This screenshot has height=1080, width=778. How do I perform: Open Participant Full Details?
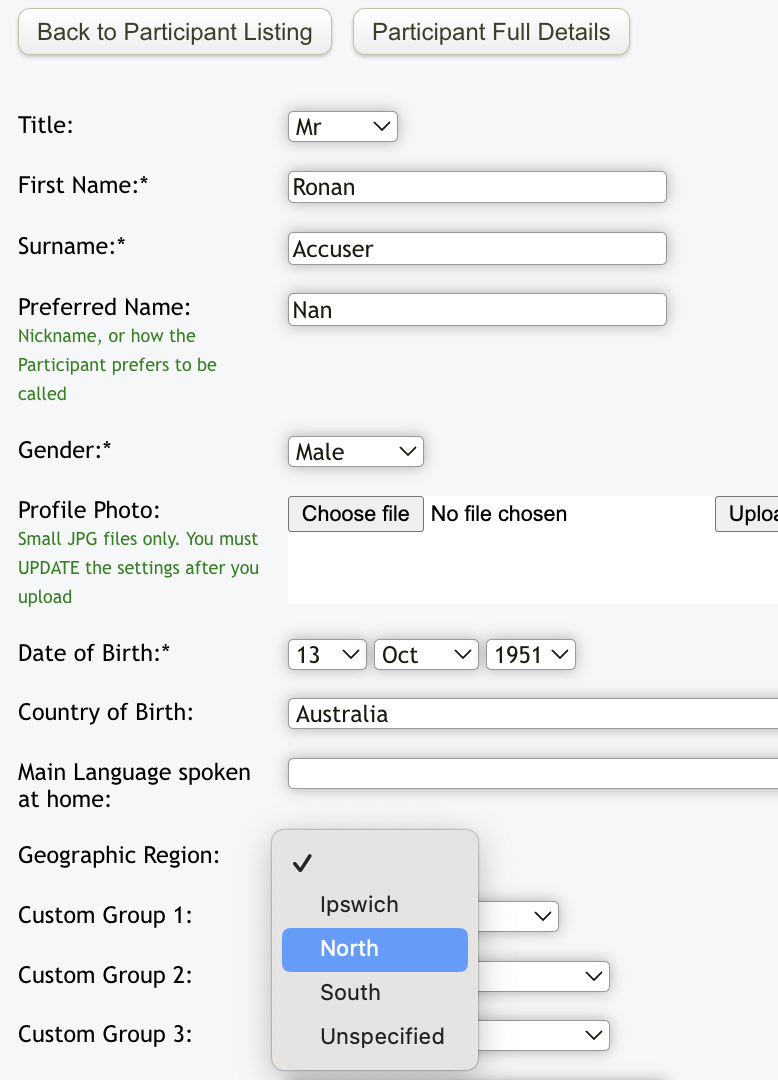point(491,32)
